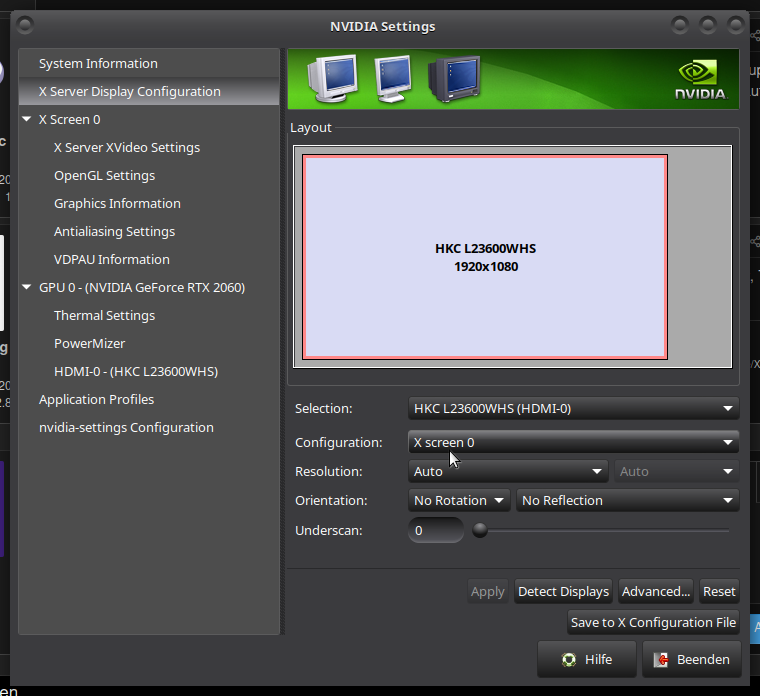This screenshot has width=760, height=696.
Task: Click the Underscan value field
Action: (x=436, y=530)
